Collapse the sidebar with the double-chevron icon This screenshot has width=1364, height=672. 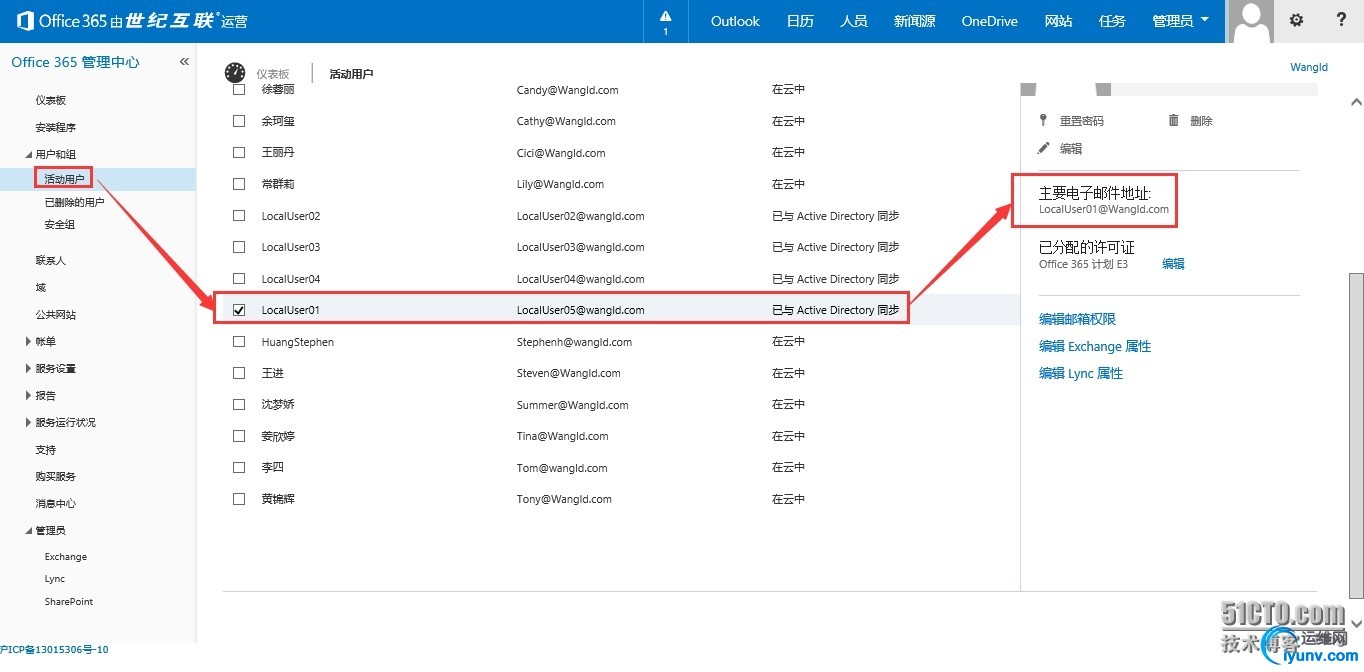click(184, 62)
